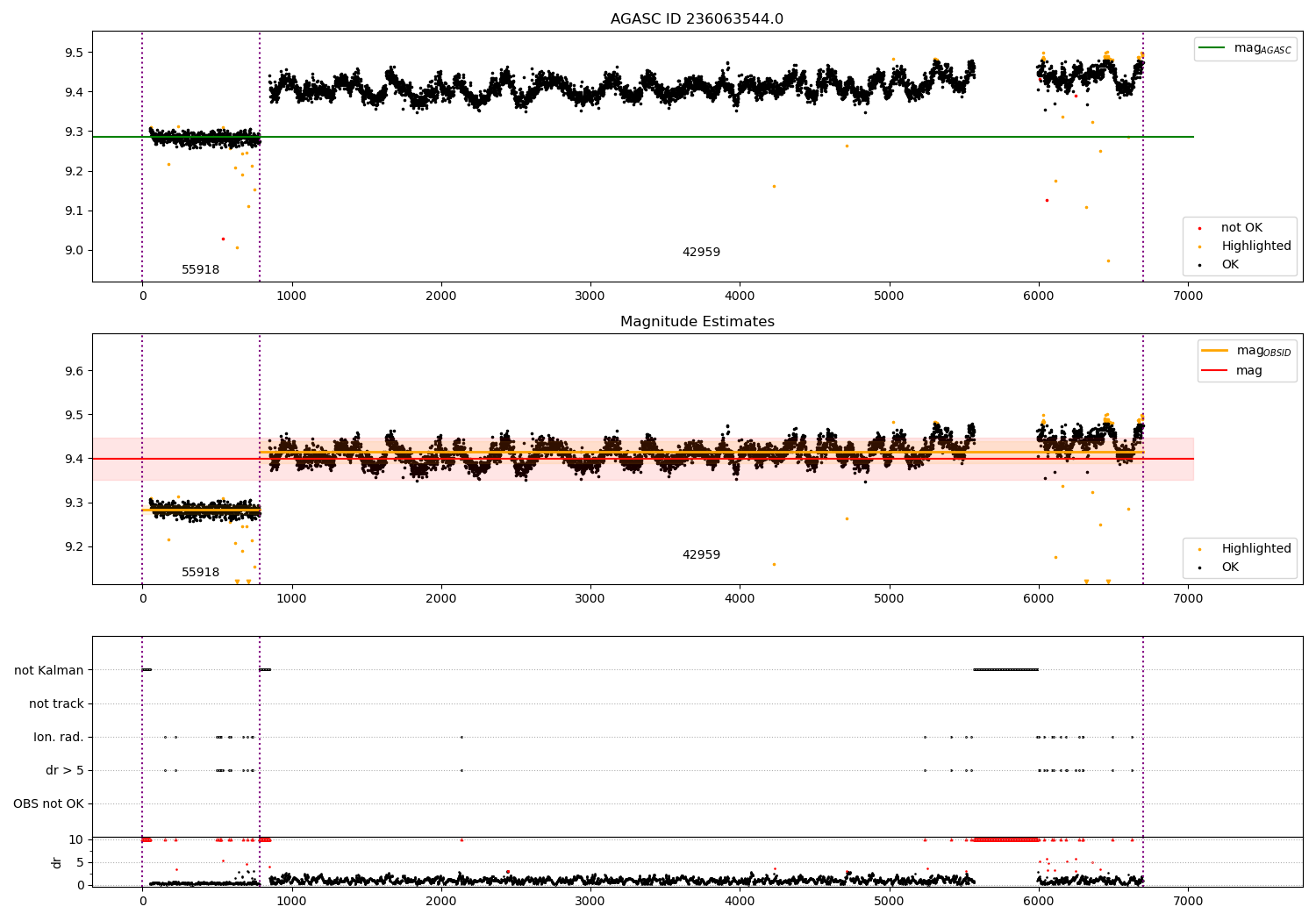1316x921 pixels.
Task: Click the 9.5 y-tick on the top plot
Action: pos(74,53)
